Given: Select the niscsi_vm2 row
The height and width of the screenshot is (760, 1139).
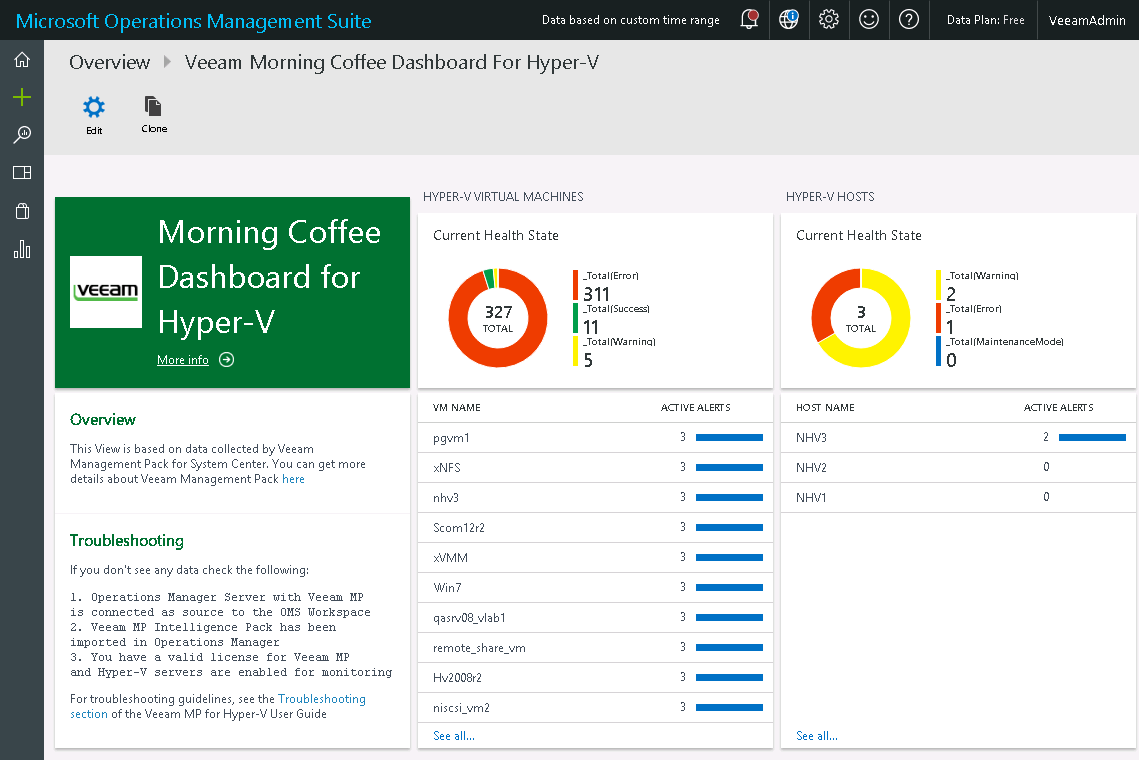Looking at the screenshot, I should pyautogui.click(x=596, y=708).
